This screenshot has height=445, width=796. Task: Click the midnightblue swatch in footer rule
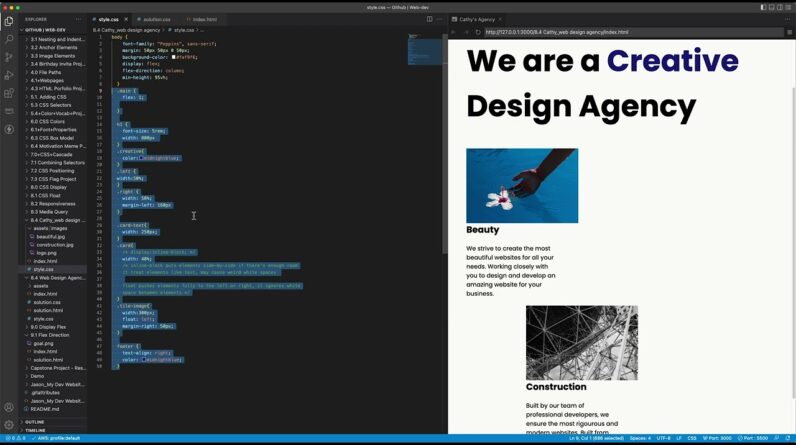(x=144, y=360)
